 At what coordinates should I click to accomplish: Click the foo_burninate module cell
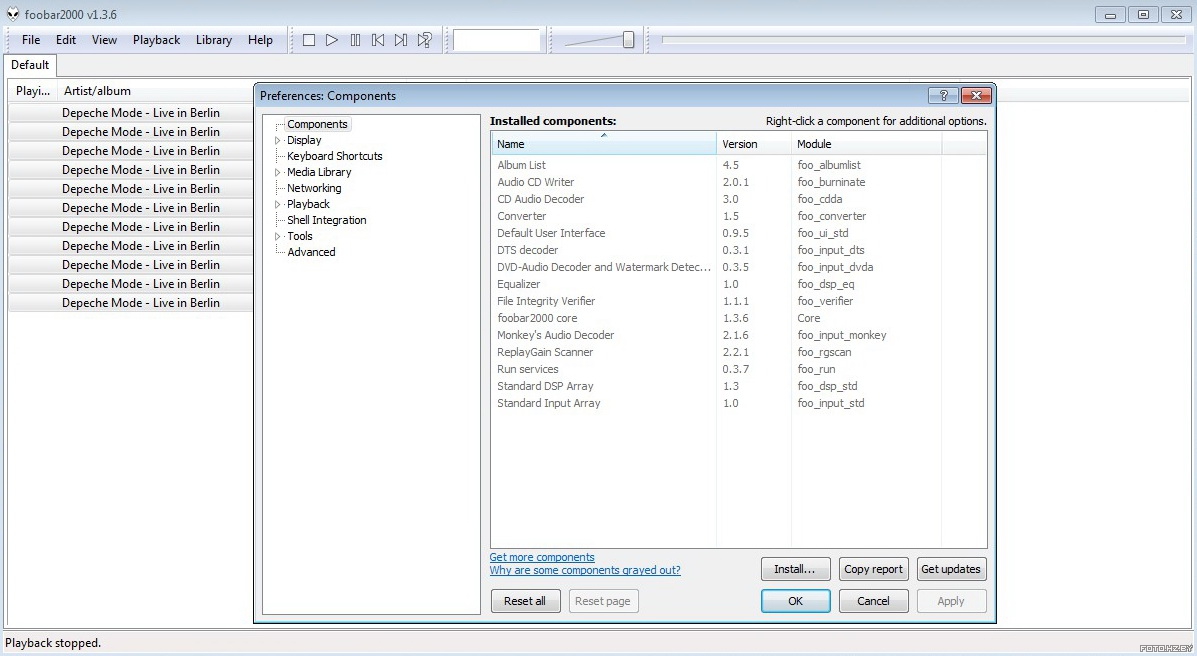(x=831, y=182)
